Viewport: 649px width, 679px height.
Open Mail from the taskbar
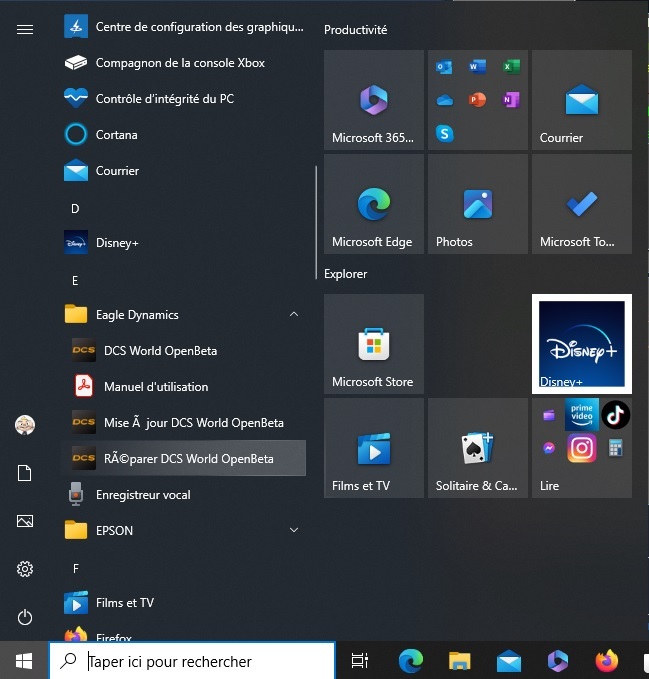click(x=509, y=661)
